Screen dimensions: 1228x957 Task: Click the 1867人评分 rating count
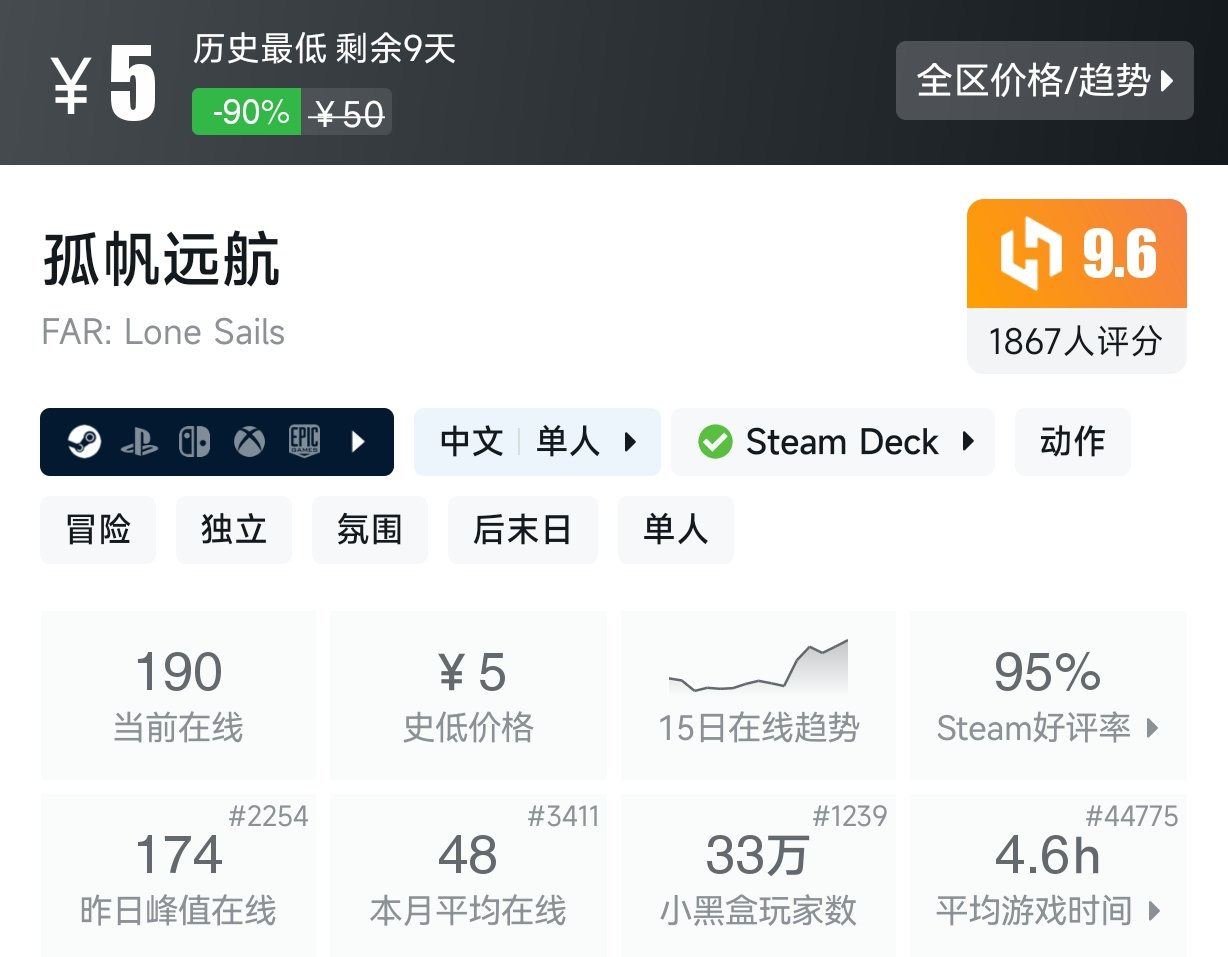coord(1076,341)
